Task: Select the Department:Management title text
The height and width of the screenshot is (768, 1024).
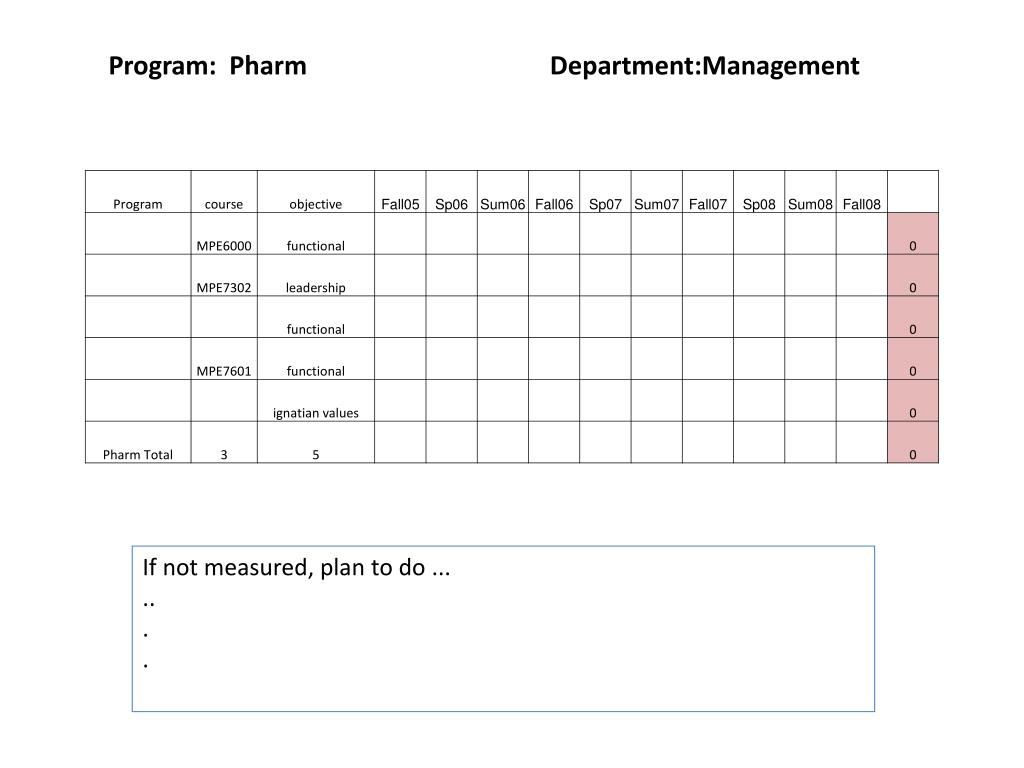Action: pos(705,66)
